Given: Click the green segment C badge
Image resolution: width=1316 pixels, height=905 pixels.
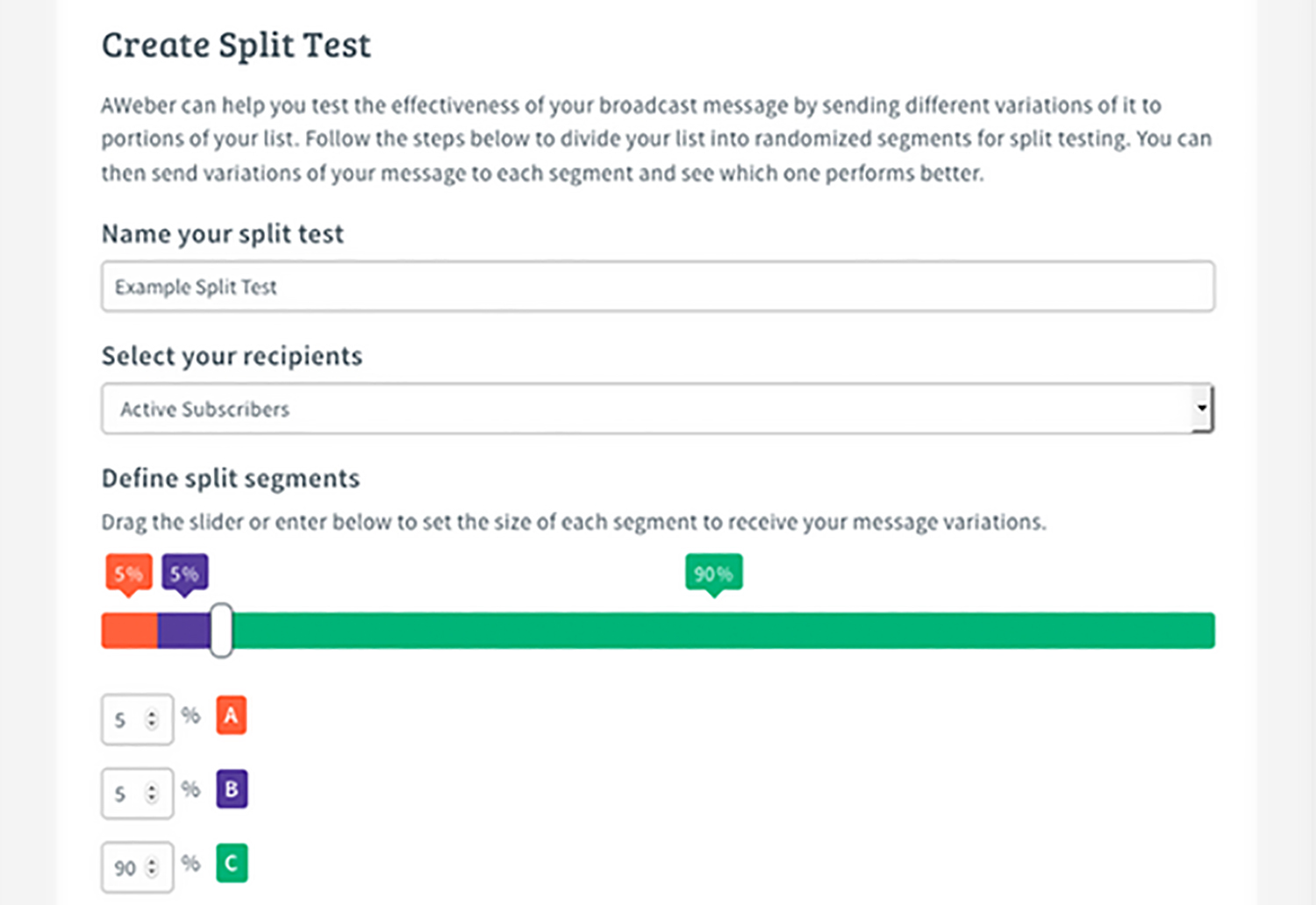Looking at the screenshot, I should [231, 863].
